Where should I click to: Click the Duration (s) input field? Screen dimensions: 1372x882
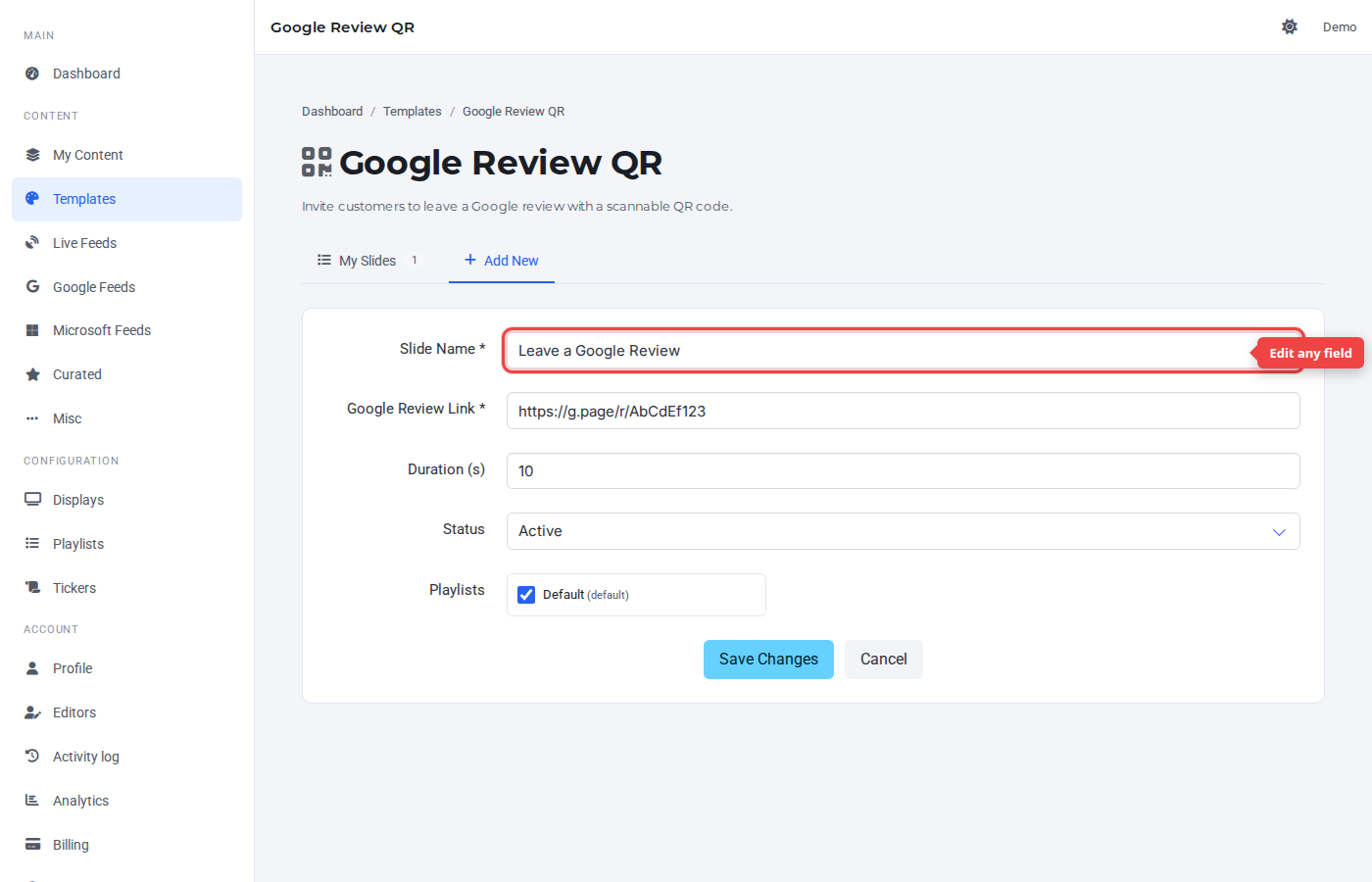point(903,470)
